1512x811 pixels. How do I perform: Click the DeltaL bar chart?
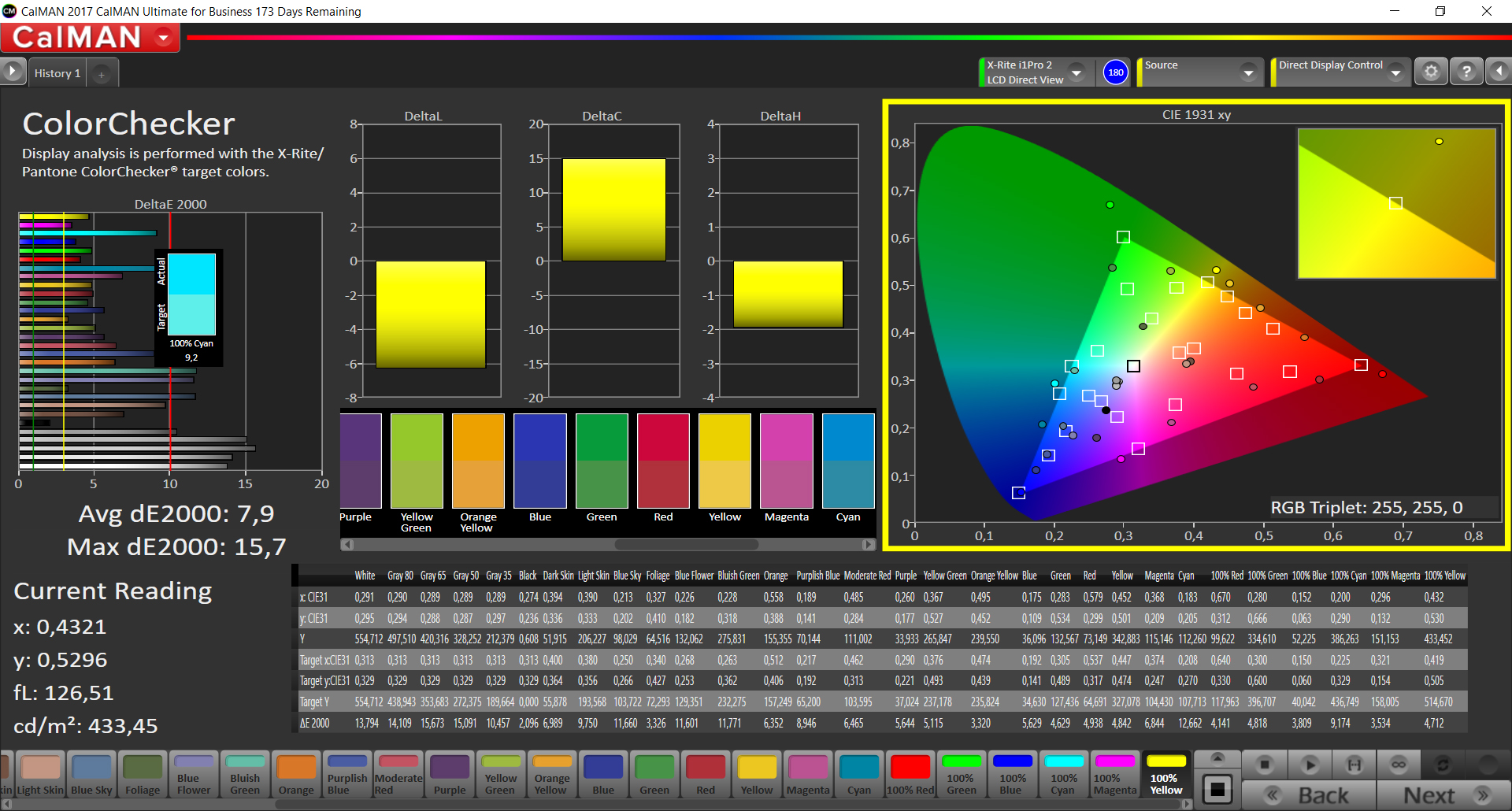click(x=432, y=261)
